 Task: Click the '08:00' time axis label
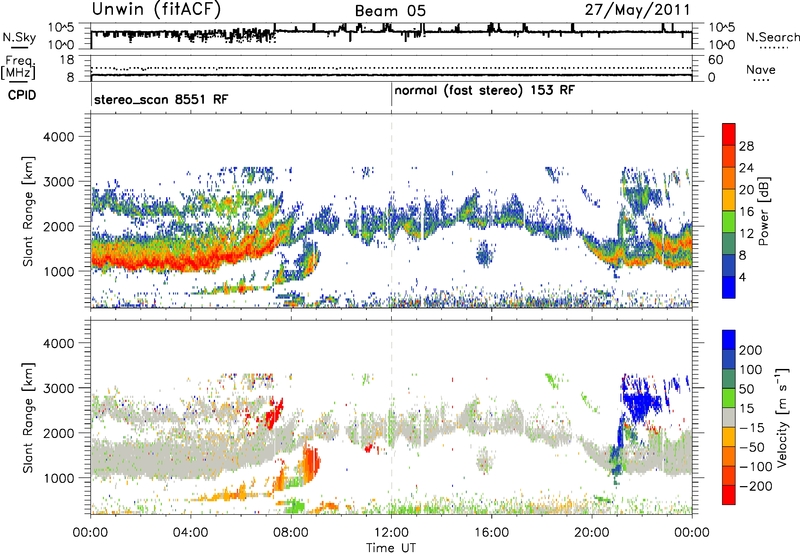291,533
